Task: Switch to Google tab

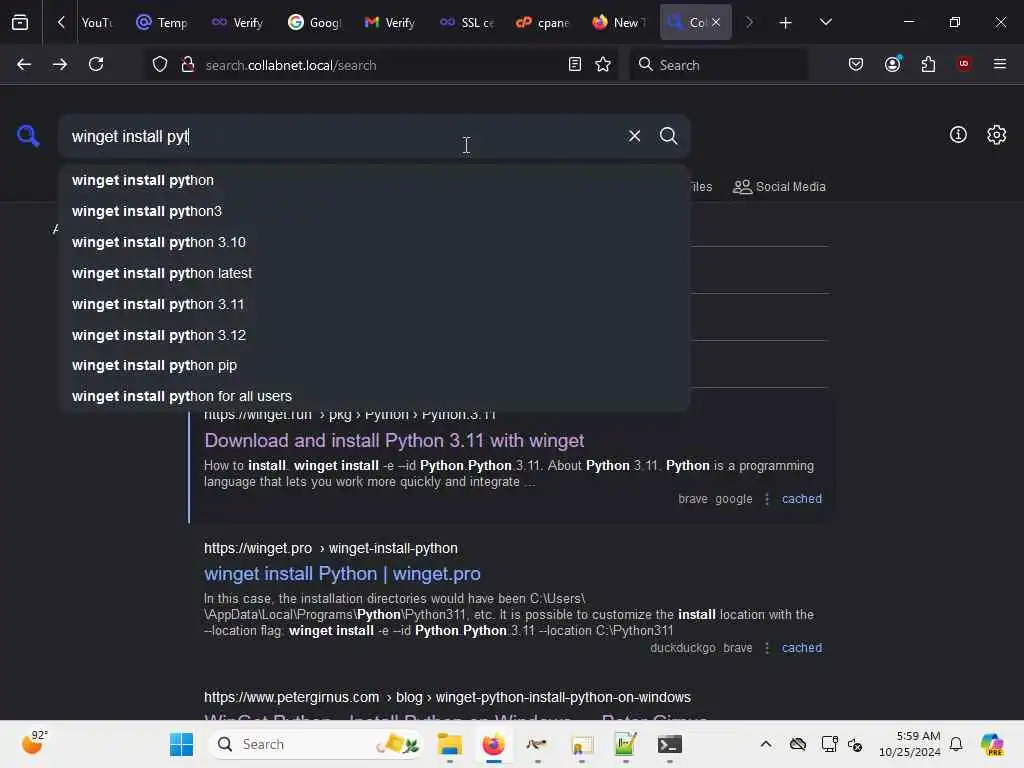Action: click(315, 23)
